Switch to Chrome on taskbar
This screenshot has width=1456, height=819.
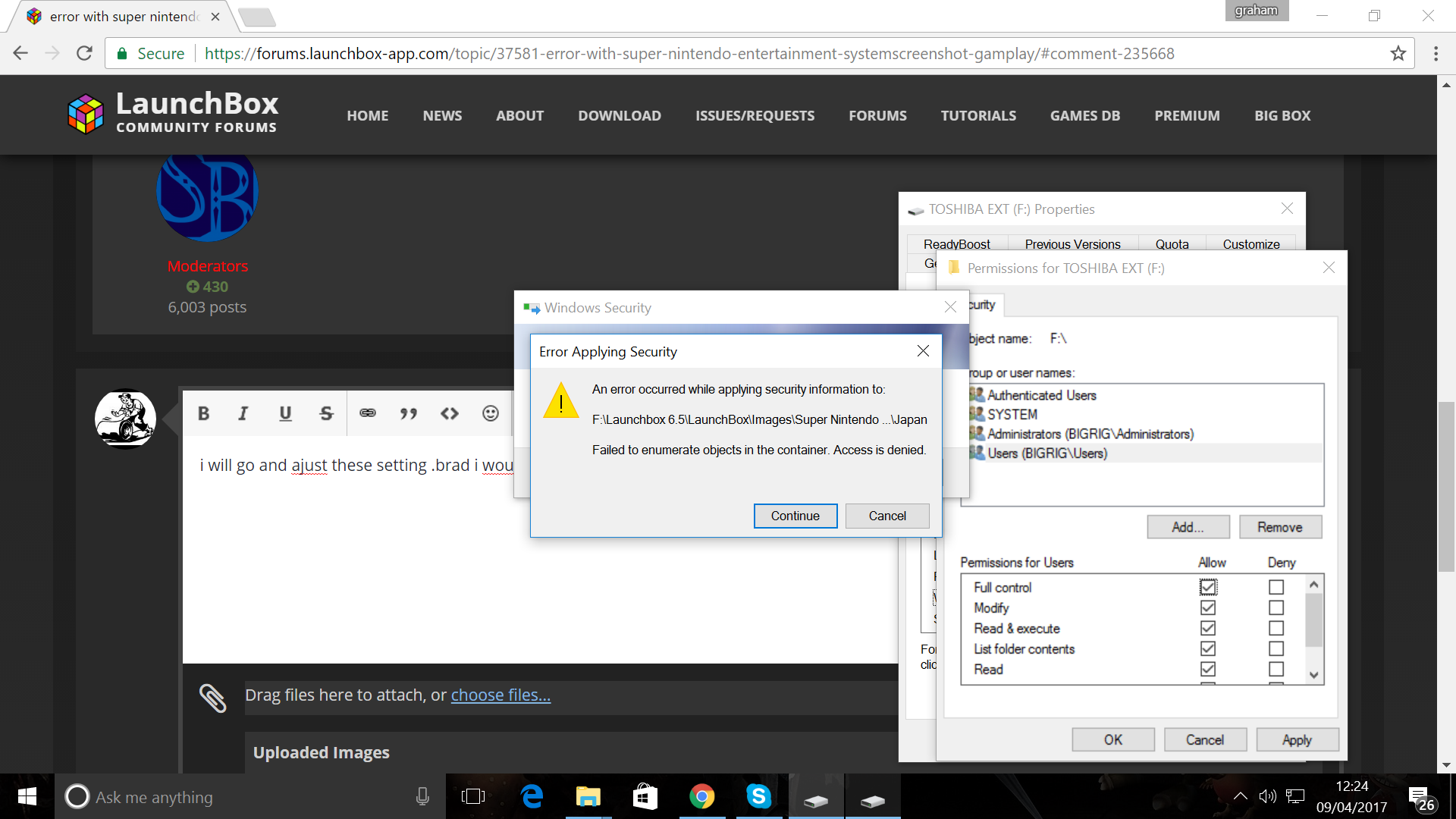[702, 796]
